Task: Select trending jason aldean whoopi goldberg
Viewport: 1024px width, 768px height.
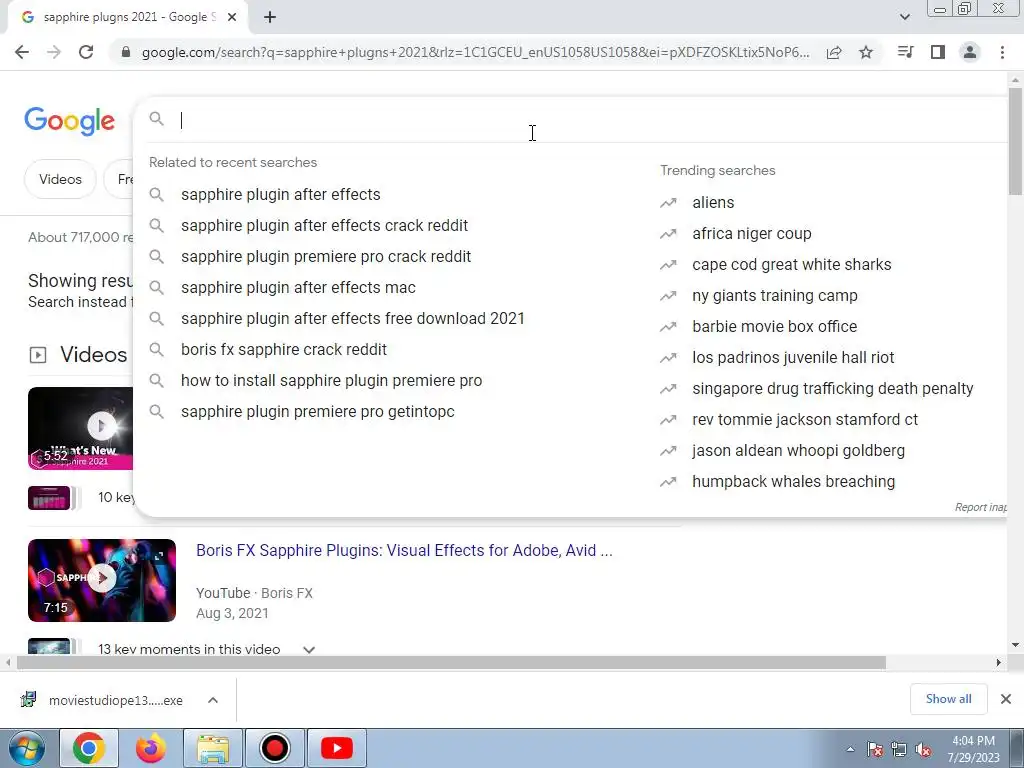Action: (798, 451)
